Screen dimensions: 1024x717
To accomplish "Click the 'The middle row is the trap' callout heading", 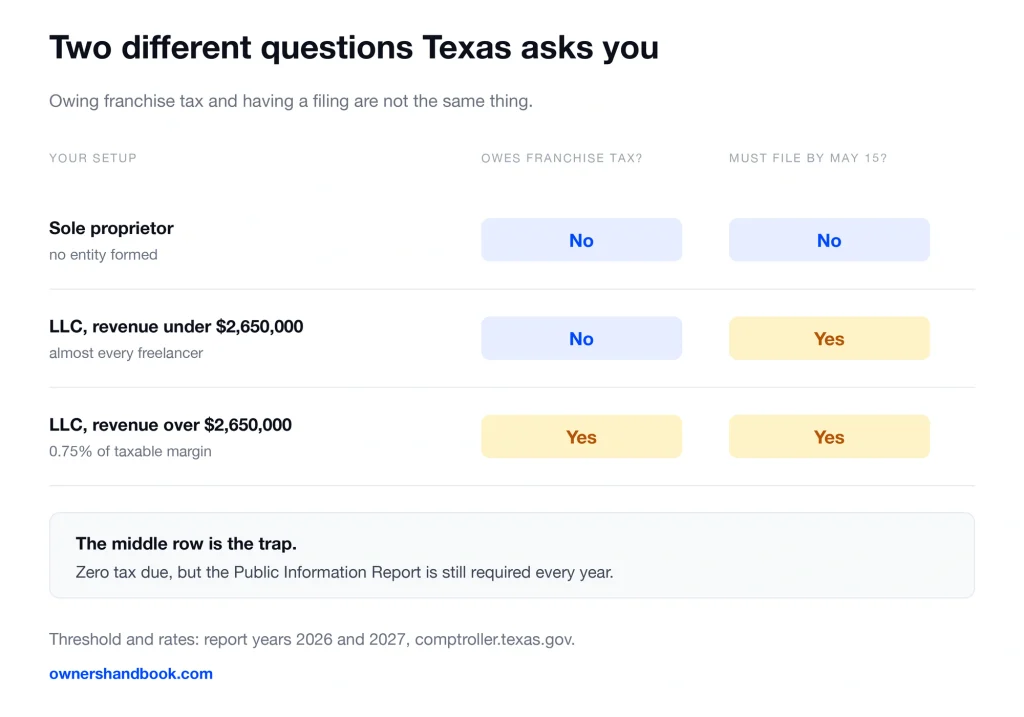I will 186,543.
